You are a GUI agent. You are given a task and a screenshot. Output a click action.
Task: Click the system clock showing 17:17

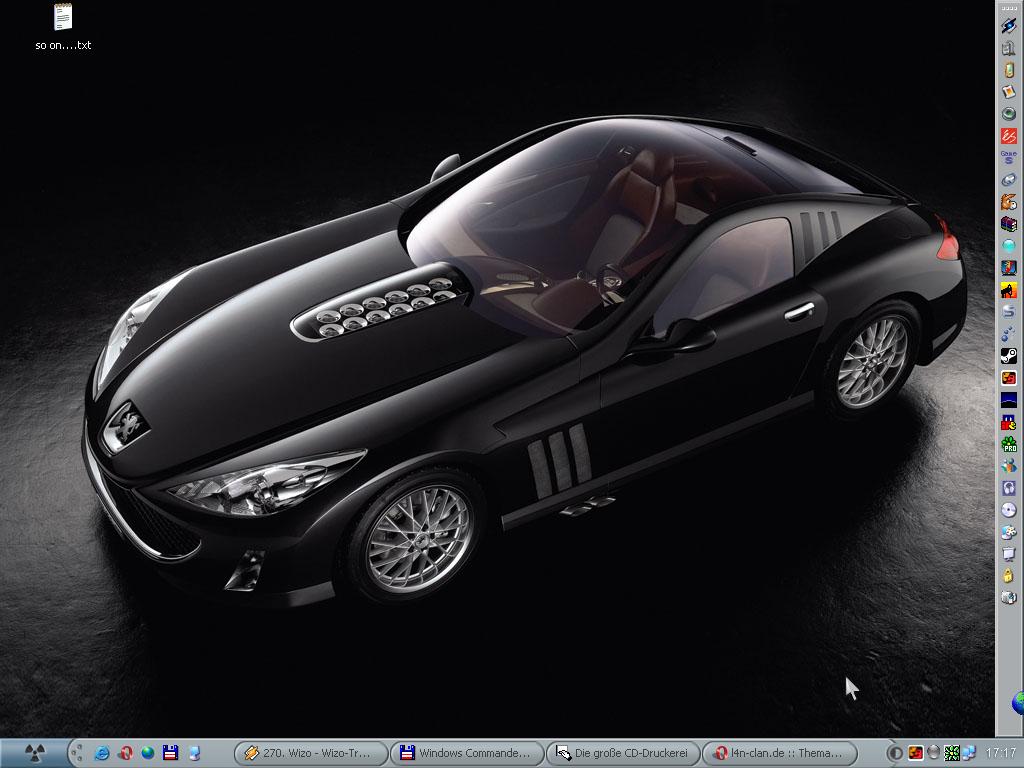(1000, 753)
